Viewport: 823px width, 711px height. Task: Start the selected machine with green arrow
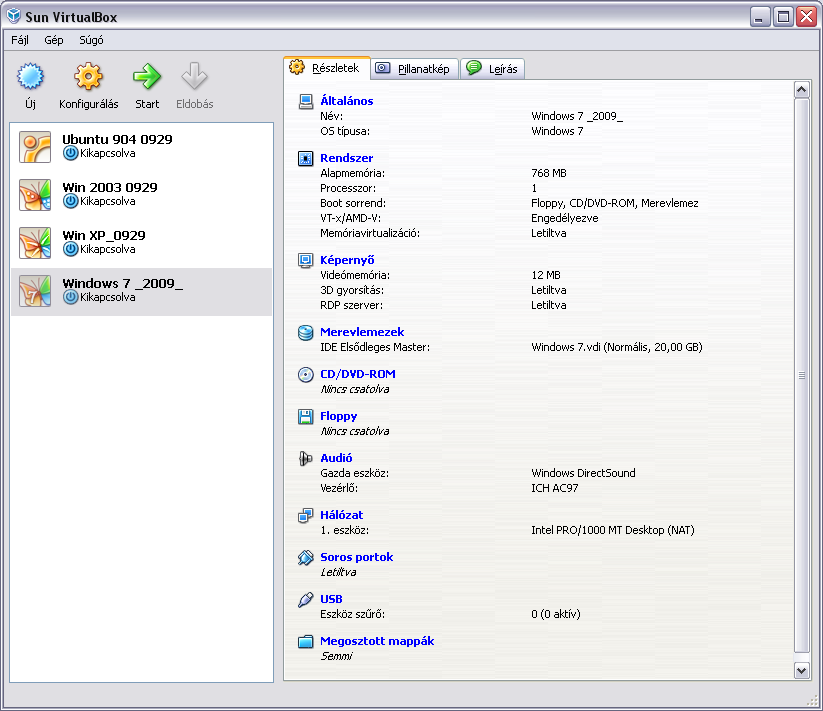pos(147,76)
